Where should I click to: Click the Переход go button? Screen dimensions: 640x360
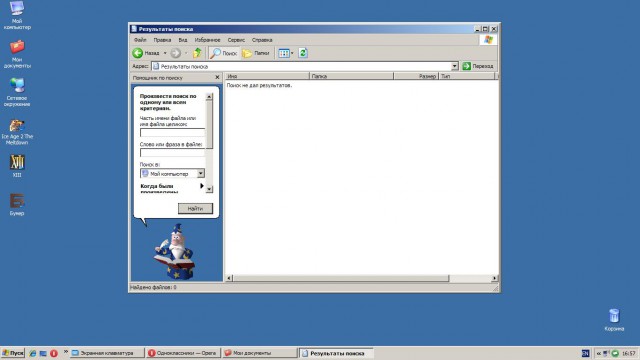point(478,66)
